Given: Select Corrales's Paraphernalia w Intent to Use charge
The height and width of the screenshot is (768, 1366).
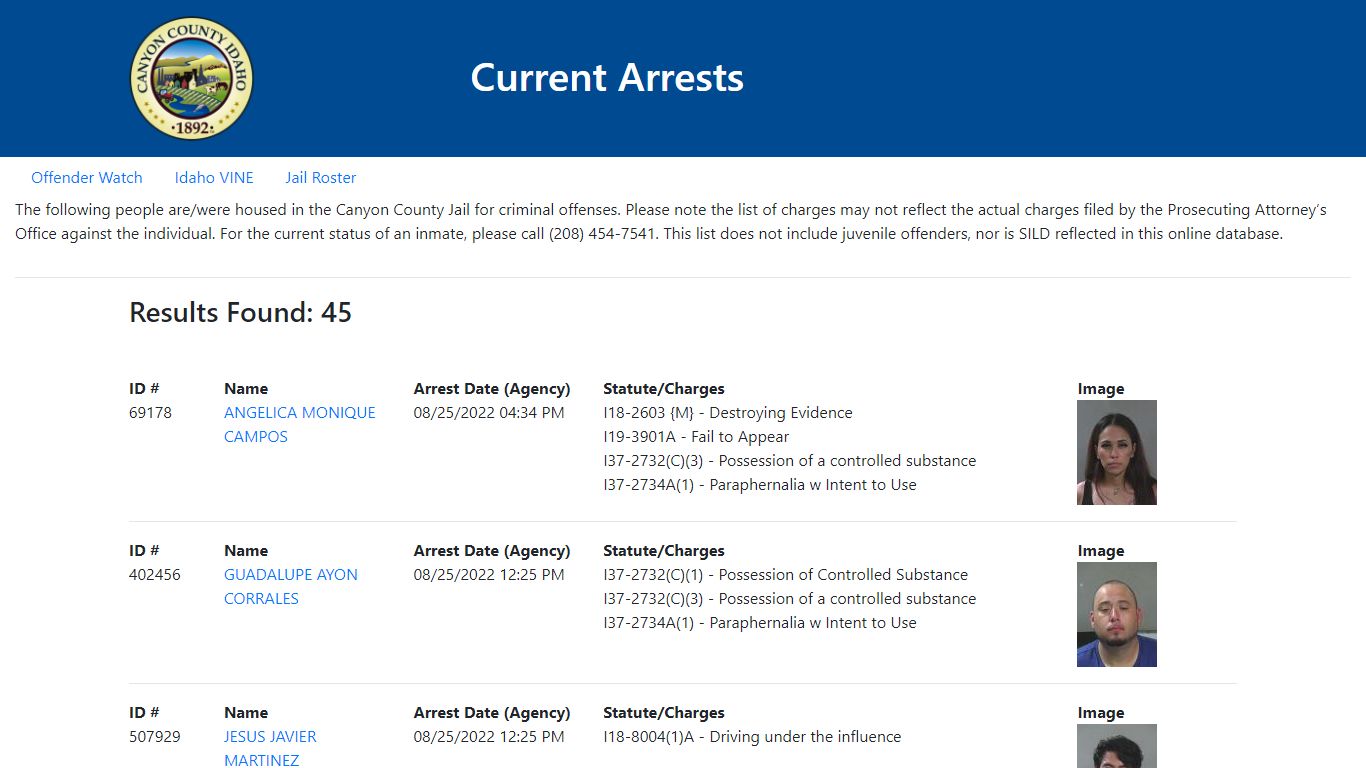Looking at the screenshot, I should 760,623.
